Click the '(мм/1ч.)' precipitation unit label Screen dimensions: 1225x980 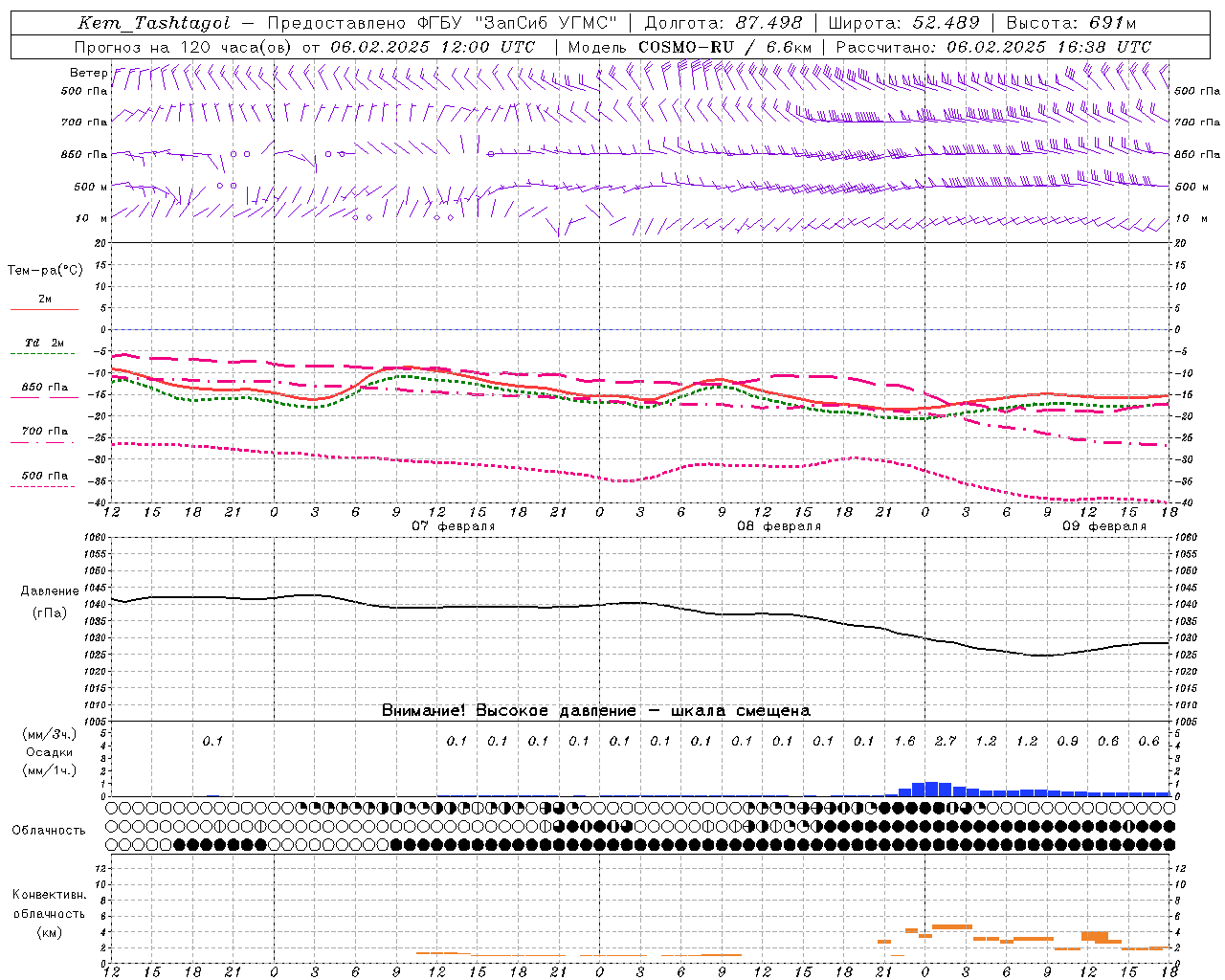[x=49, y=770]
